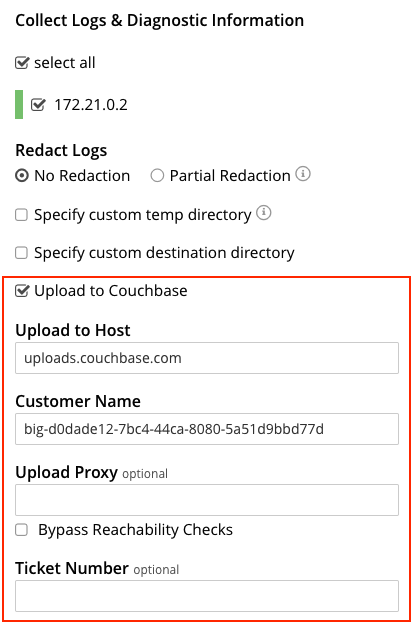Viewport: 416px width, 628px height.
Task: Click the Upload to Host label
Action: (x=73, y=330)
